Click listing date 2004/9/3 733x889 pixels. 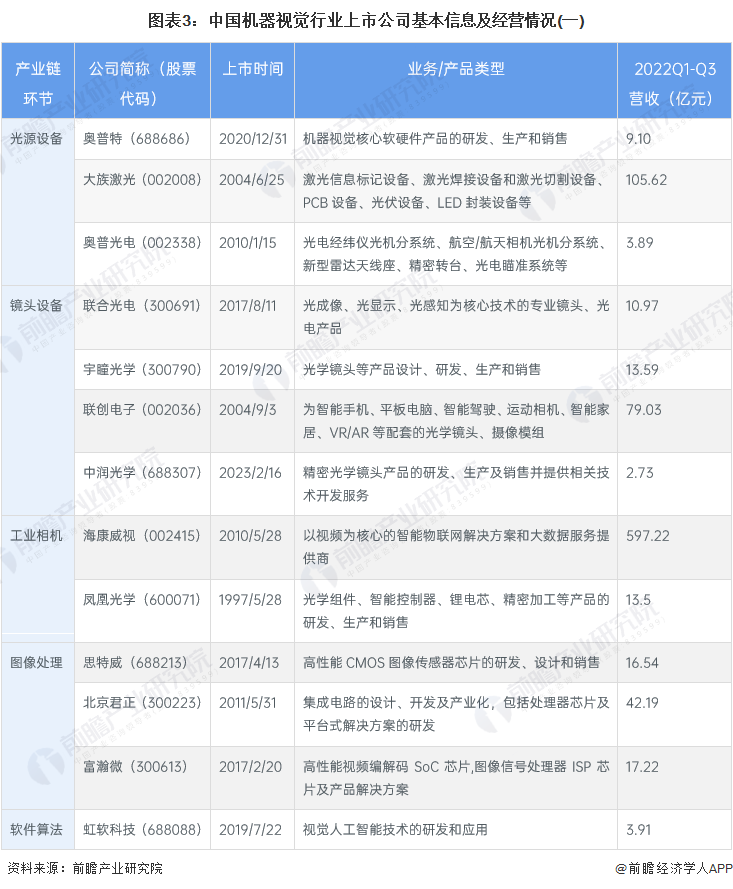(248, 410)
